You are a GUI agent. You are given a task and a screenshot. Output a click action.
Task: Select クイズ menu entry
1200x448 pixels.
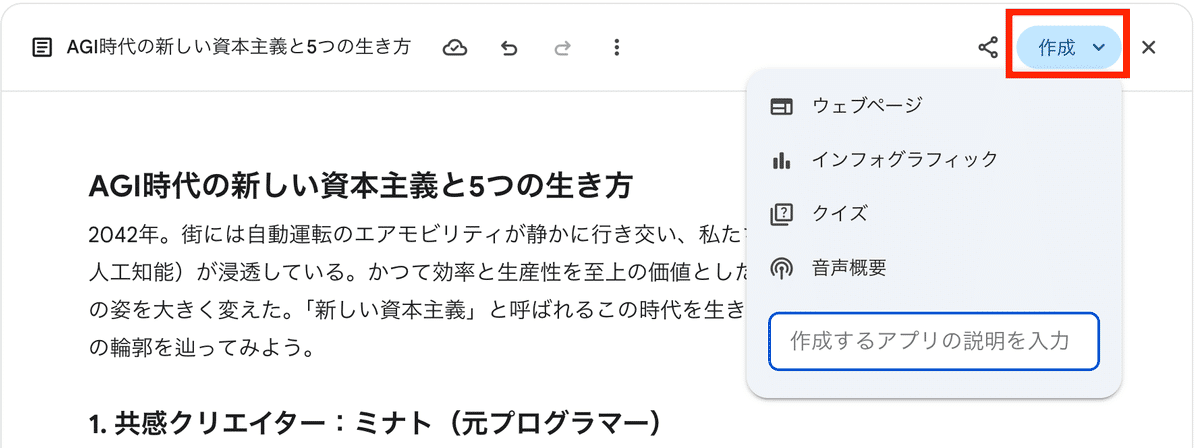point(839,214)
